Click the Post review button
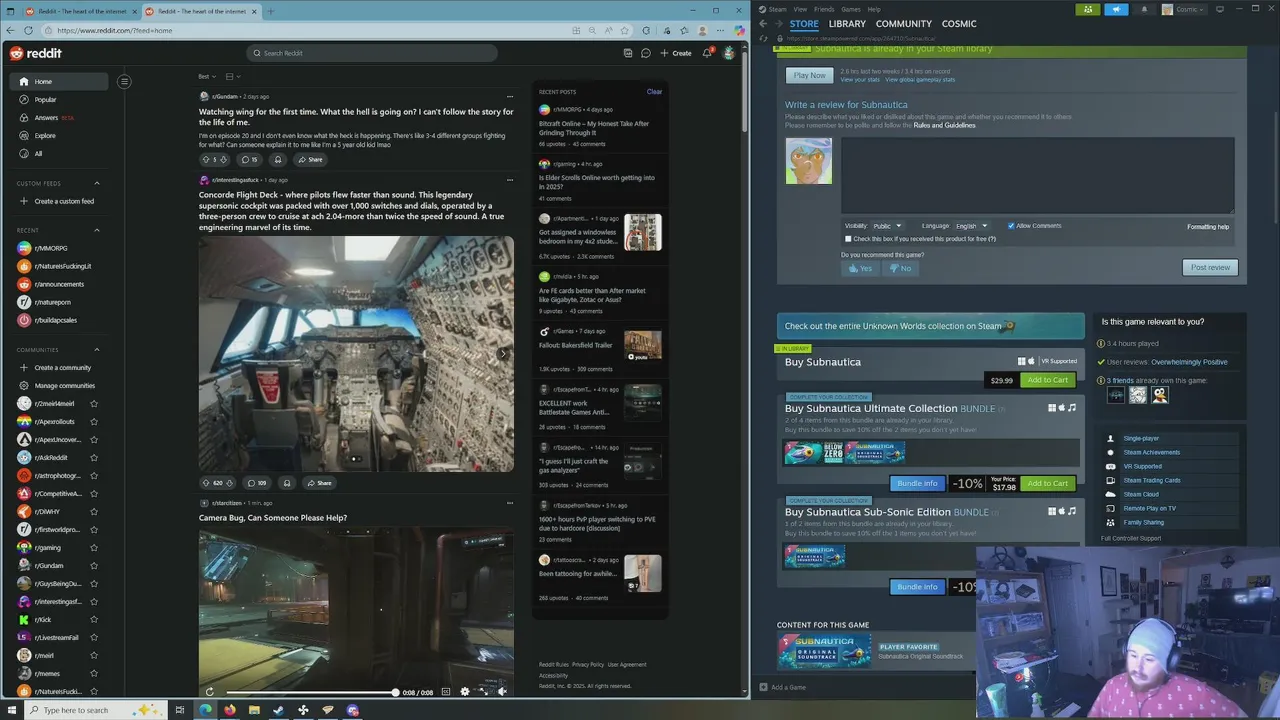The height and width of the screenshot is (720, 1280). 1210,267
